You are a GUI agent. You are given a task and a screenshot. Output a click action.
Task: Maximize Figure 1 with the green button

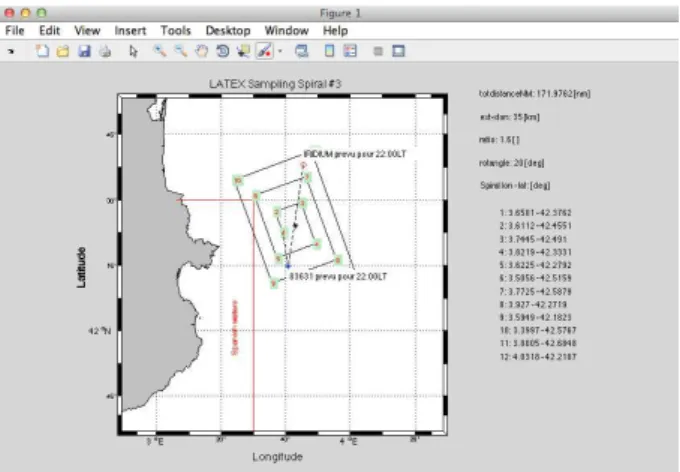42,13
